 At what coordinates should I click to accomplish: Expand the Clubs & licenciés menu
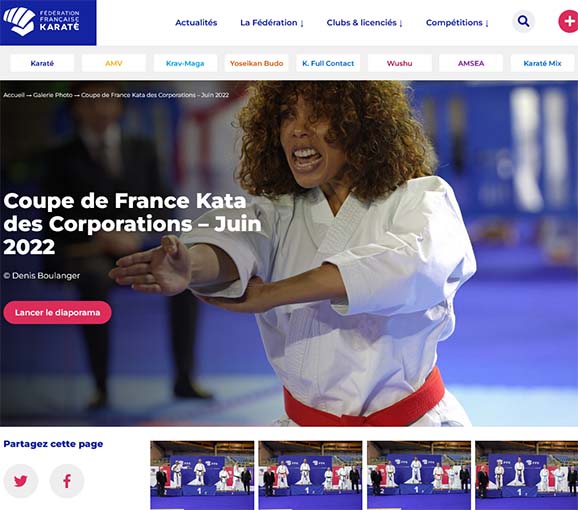[x=364, y=23]
